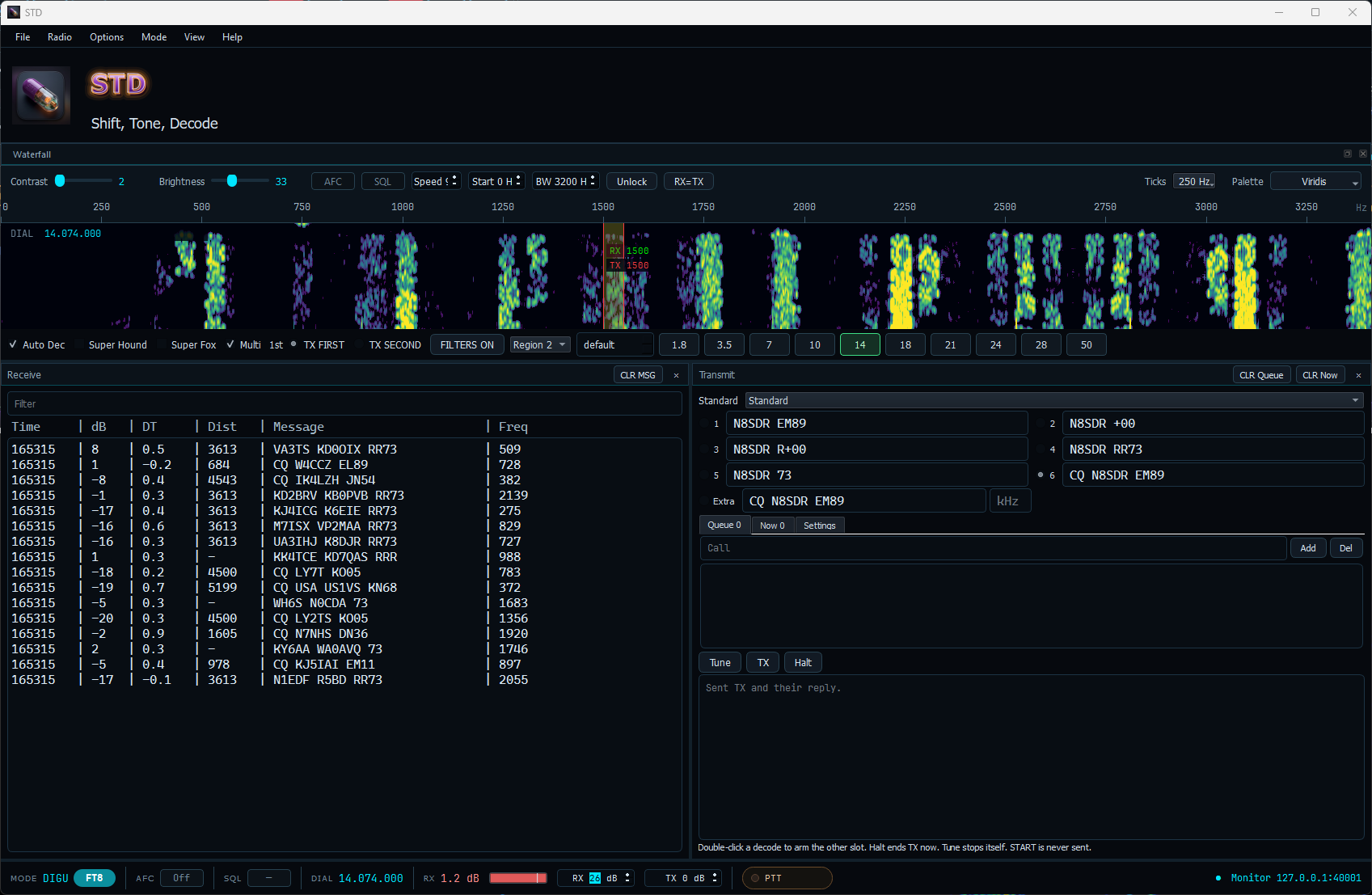Click the STD app logo image
This screenshot has width=1372, height=895.
pos(41,95)
